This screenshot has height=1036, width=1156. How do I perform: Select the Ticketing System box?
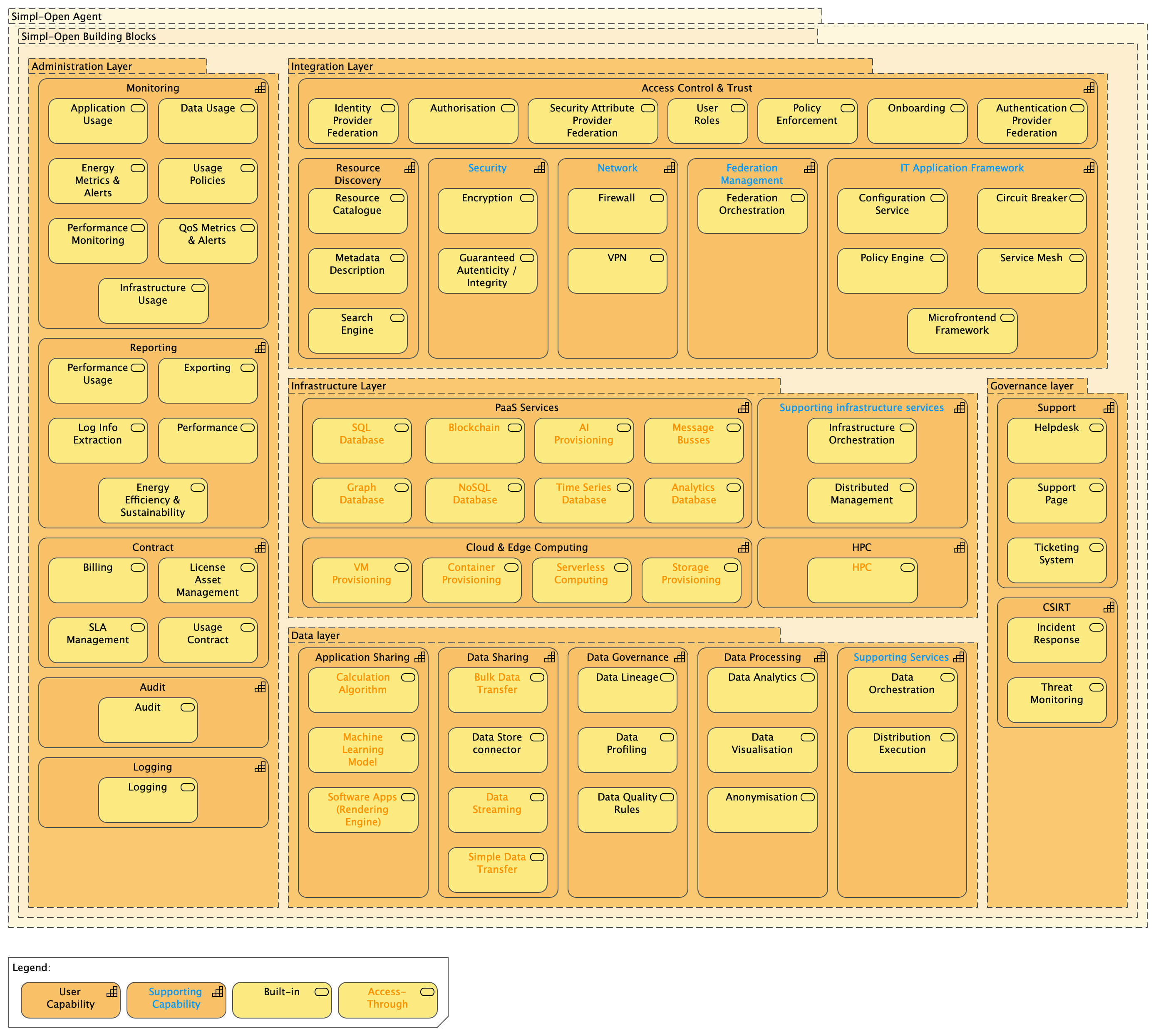click(x=1057, y=561)
